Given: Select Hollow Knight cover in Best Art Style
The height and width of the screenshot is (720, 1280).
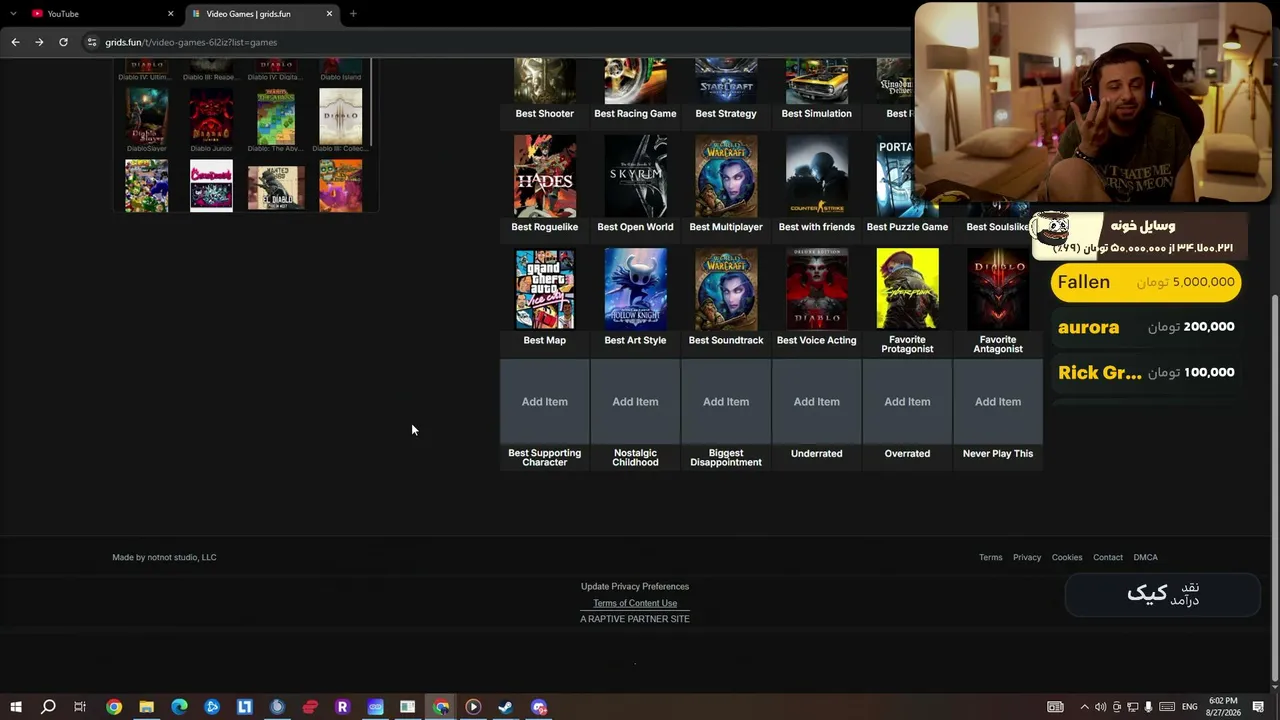Looking at the screenshot, I should 635,289.
